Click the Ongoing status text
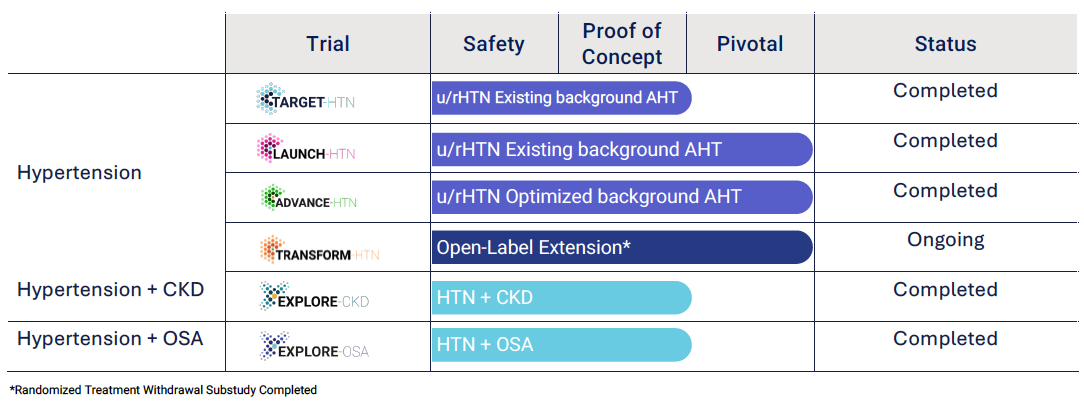Image resolution: width=1084 pixels, height=408 pixels. (x=945, y=240)
